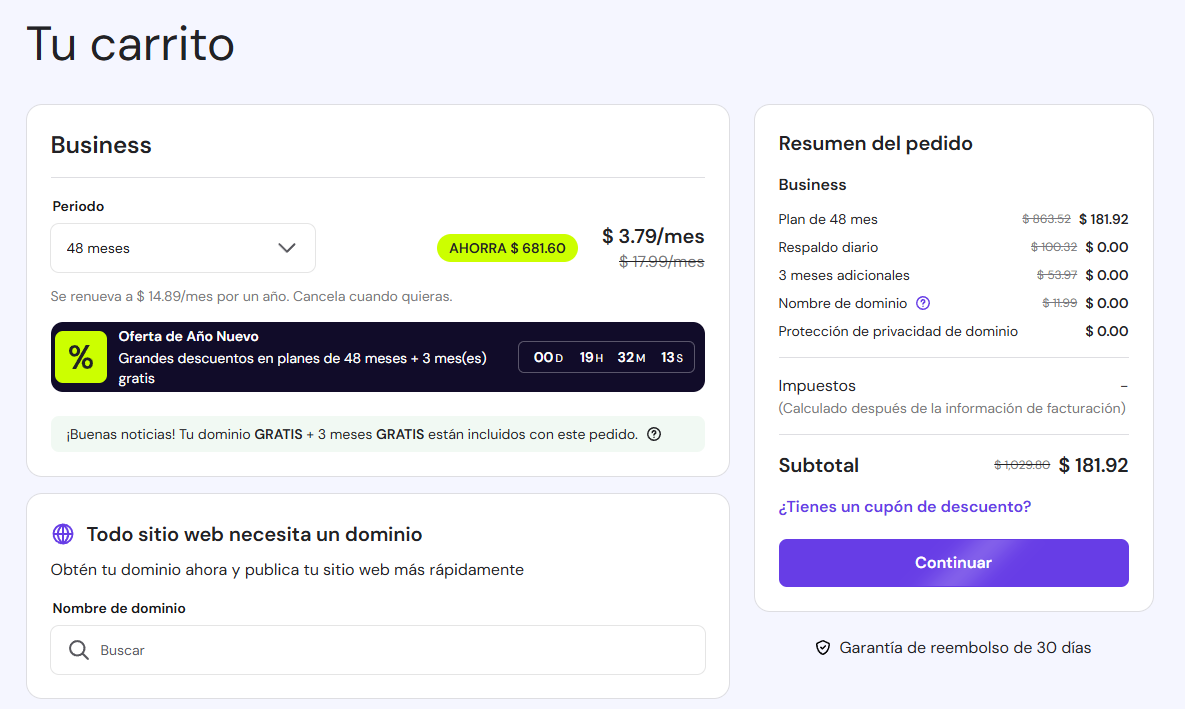Click the $ 3.79/mes price
The height and width of the screenshot is (709, 1185).
click(x=652, y=236)
